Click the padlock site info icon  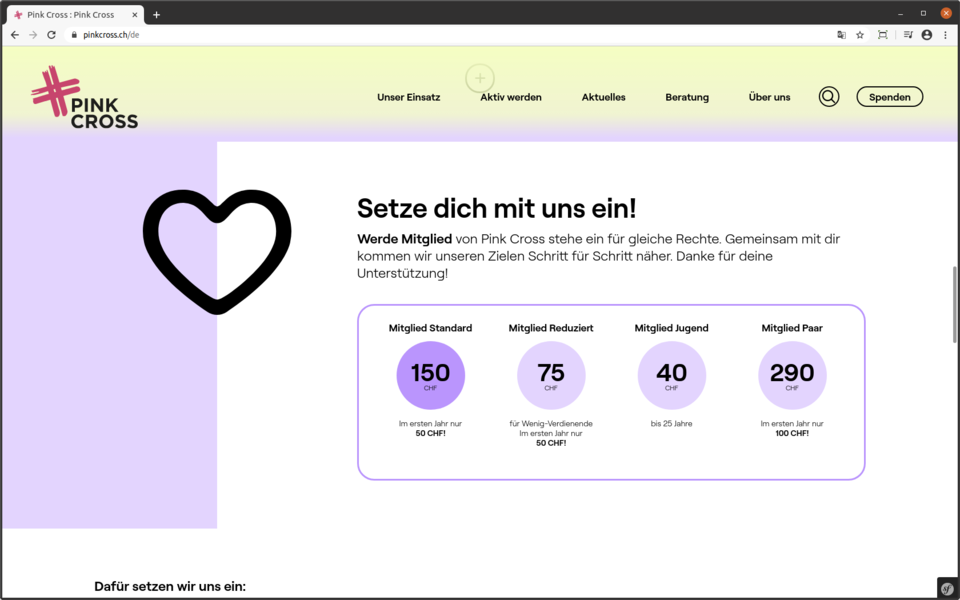tap(75, 35)
